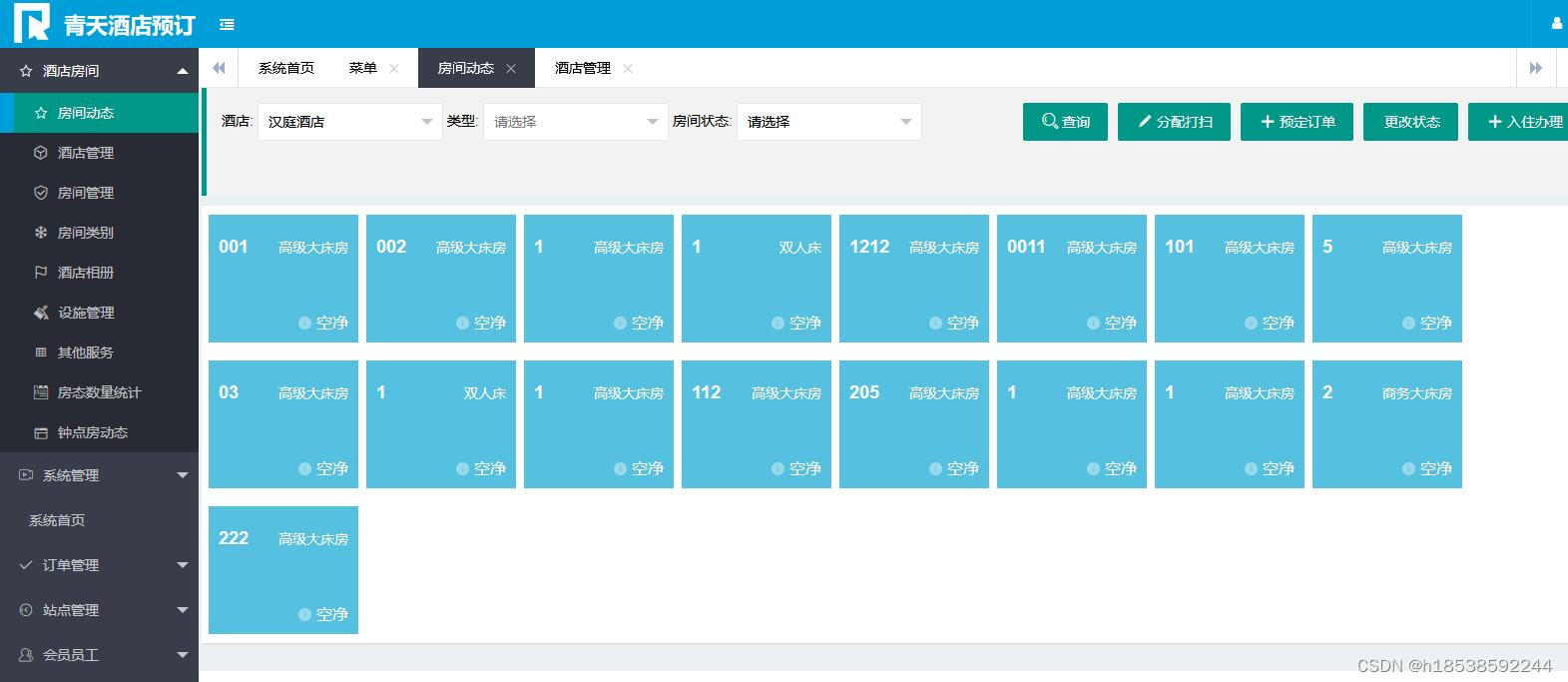This screenshot has height=682, width=1568.
Task: Click 空净 status icon on room 1212
Action: click(x=936, y=323)
